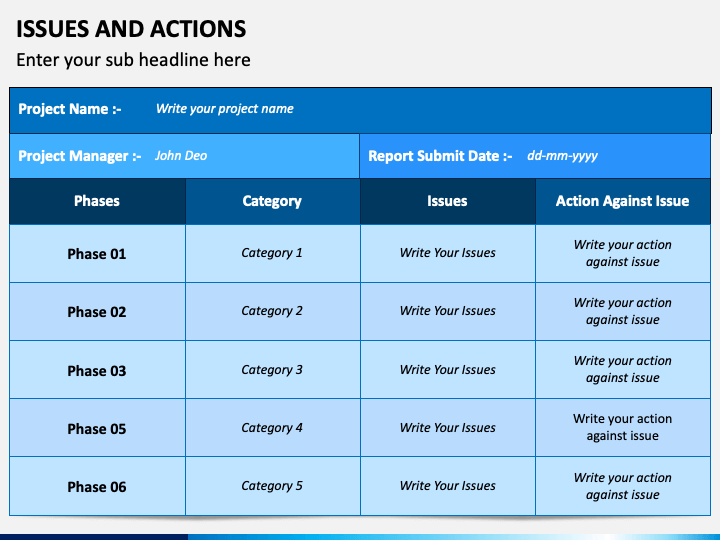Click the 'Project Manager :-' label
Viewport: 720px width, 540px height.
80,156
